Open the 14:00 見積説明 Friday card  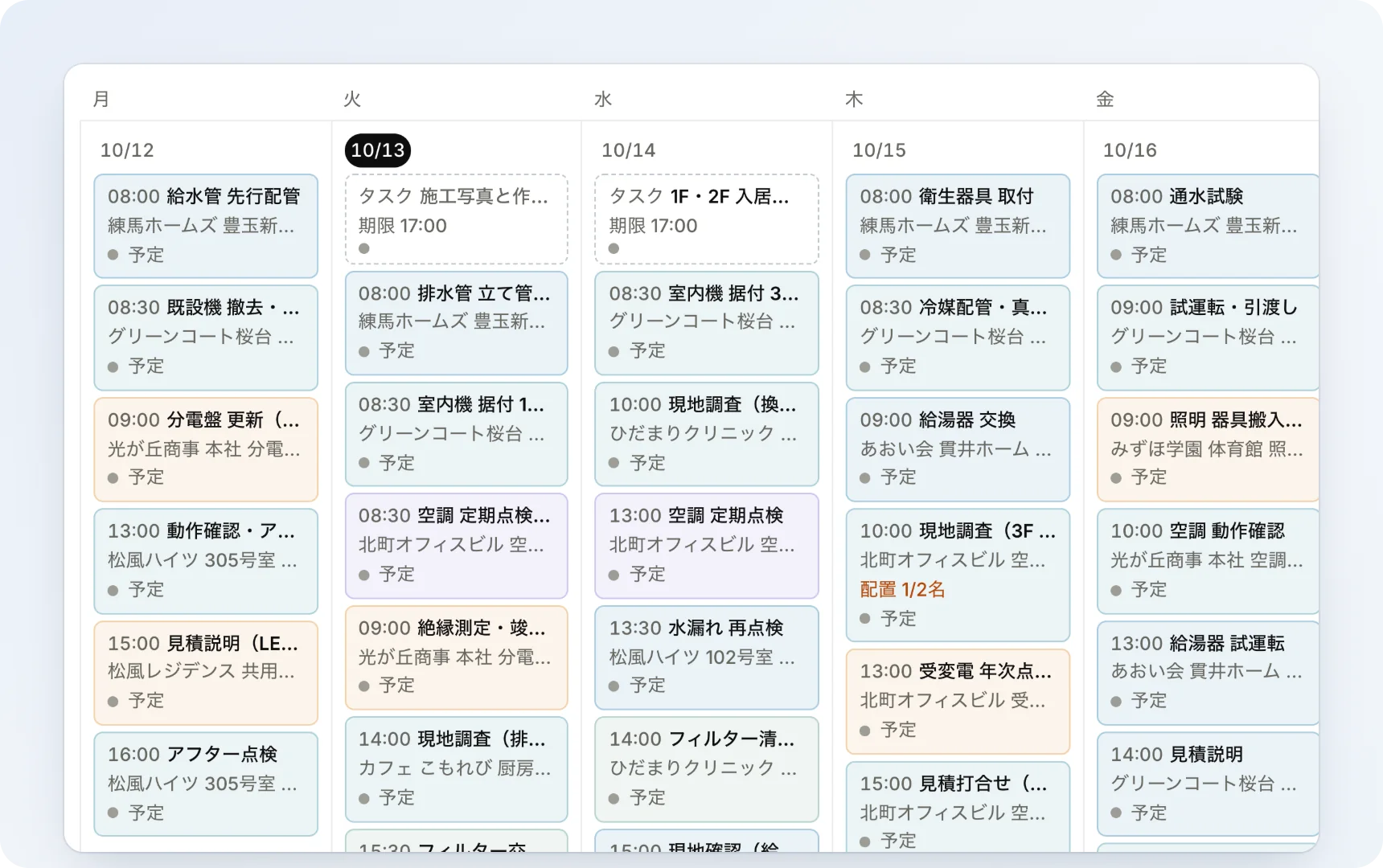pyautogui.click(x=1208, y=784)
